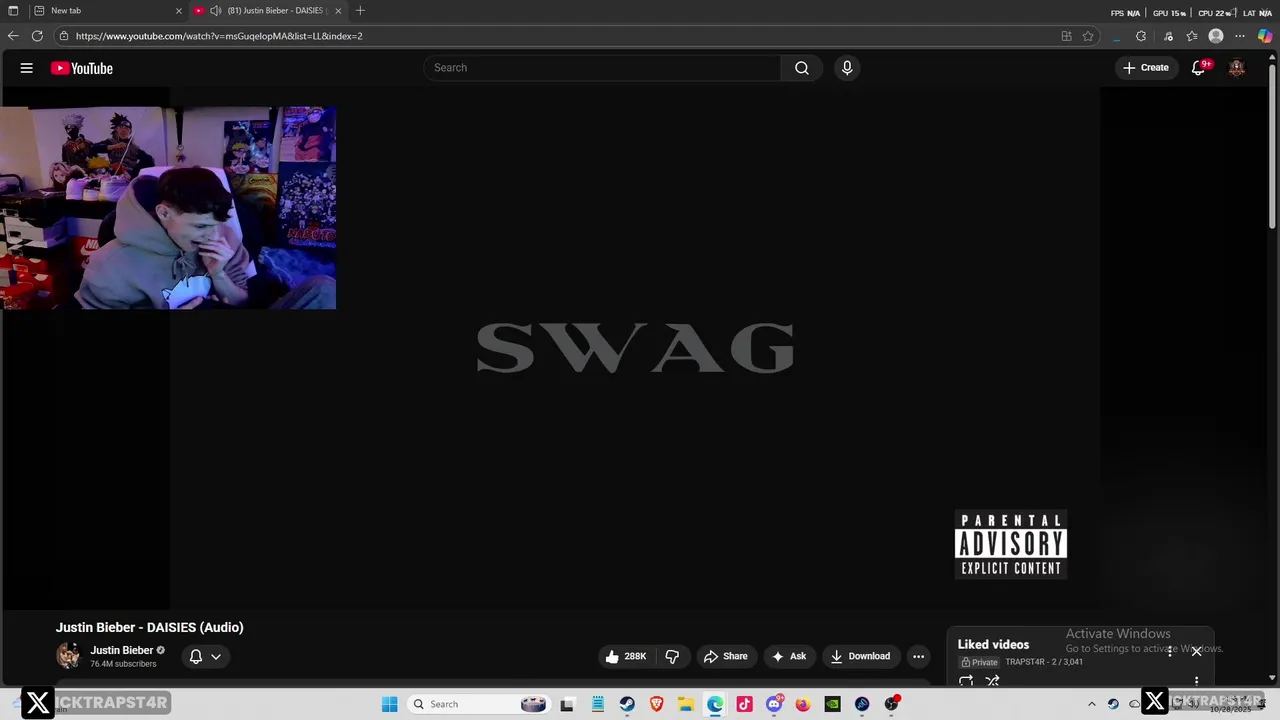Open split screen apps icon in address bar
Viewport: 1280px width, 720px height.
1066,36
